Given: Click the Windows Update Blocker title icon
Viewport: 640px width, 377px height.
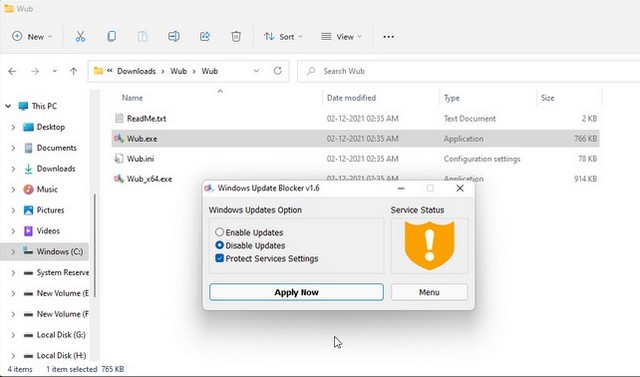Looking at the screenshot, I should pos(209,188).
